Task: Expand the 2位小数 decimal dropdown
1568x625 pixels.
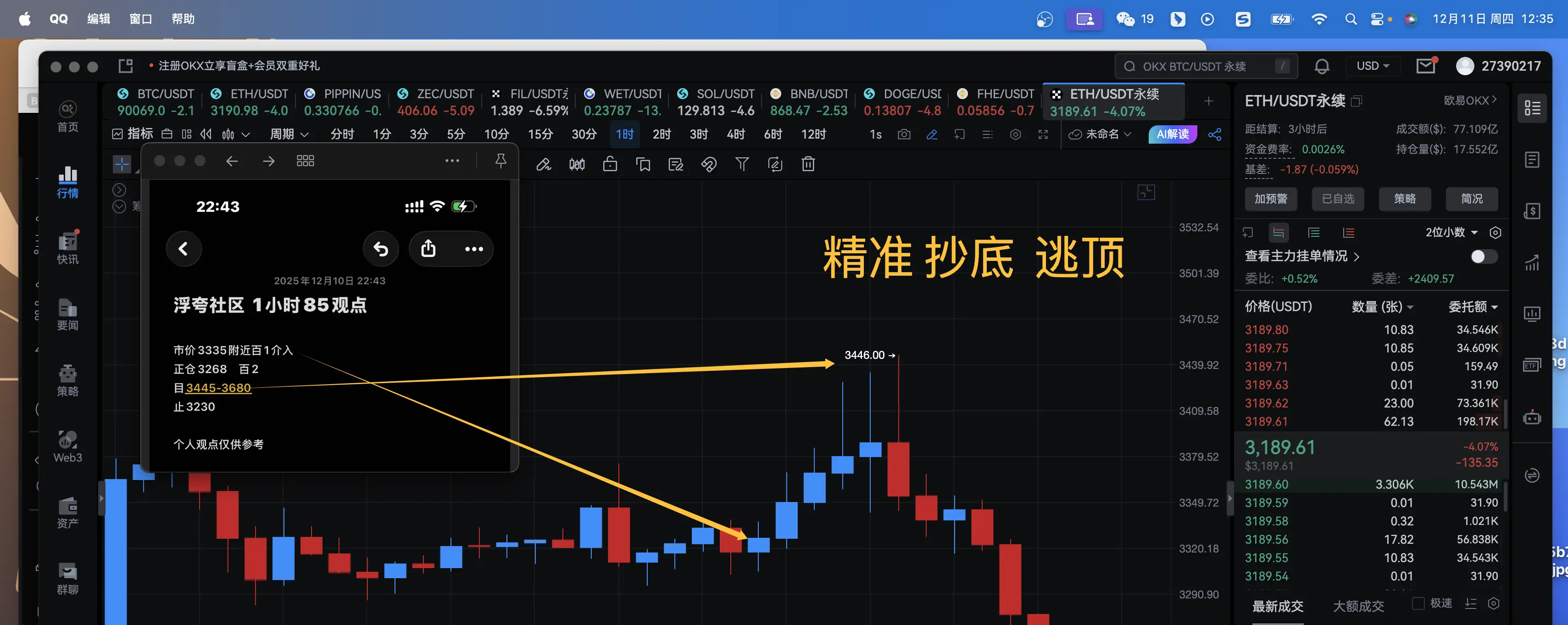Action: point(1451,232)
